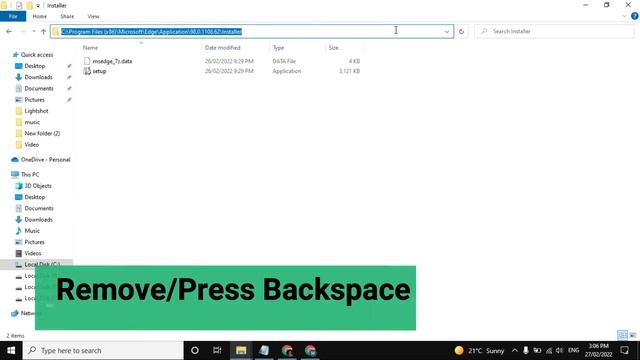
Task: Open network status tray icon
Action: (x=549, y=351)
